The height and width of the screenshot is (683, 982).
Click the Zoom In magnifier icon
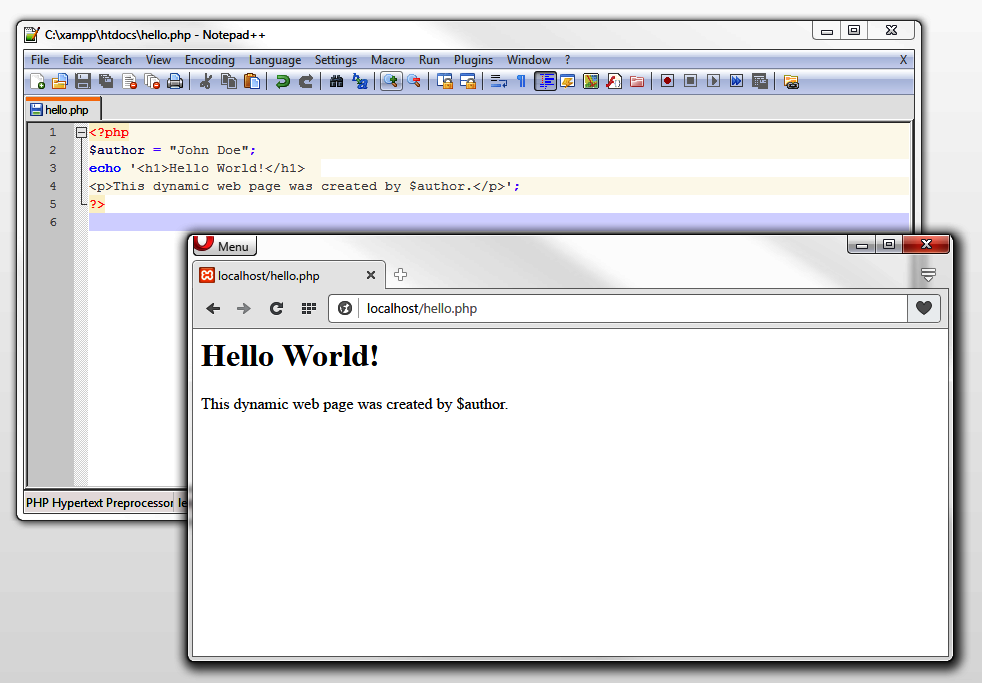[x=391, y=82]
